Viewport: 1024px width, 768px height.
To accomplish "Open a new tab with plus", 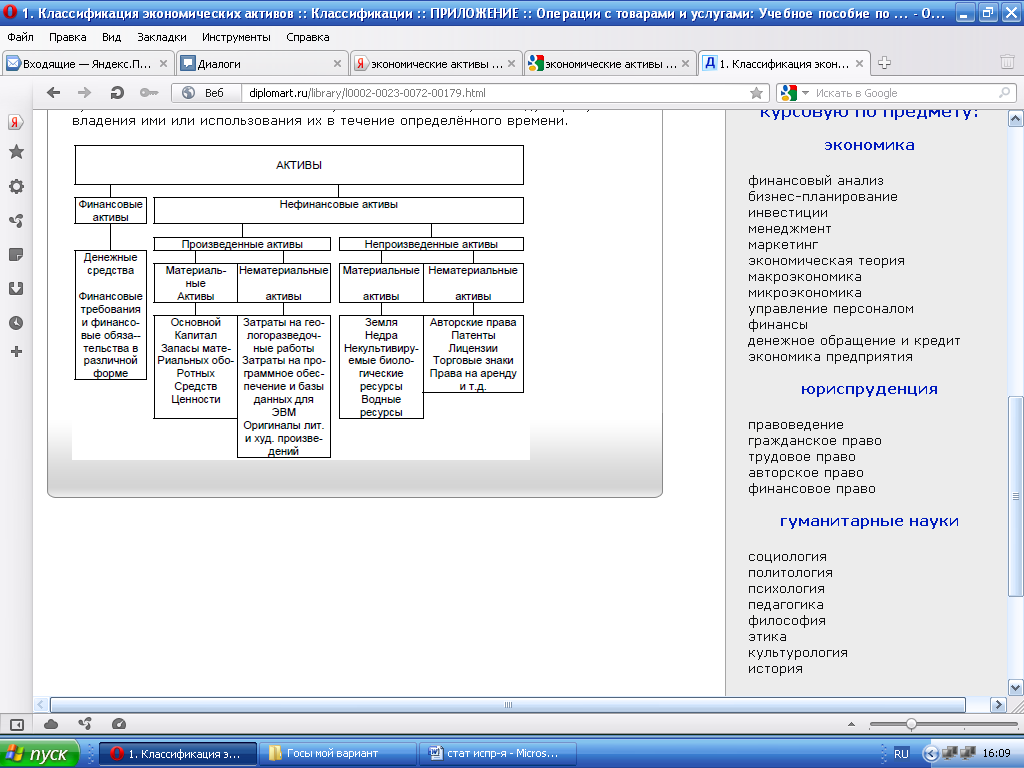I will pos(884,63).
